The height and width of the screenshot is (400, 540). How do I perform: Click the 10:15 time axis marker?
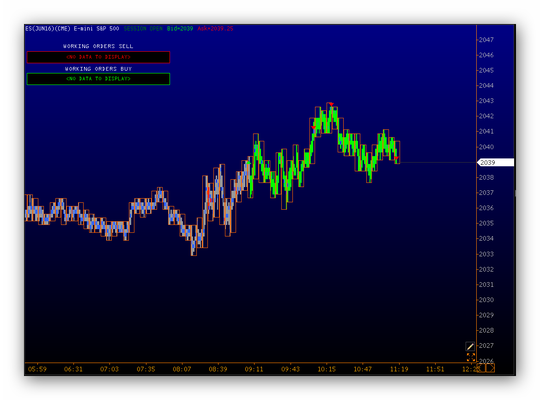326,369
